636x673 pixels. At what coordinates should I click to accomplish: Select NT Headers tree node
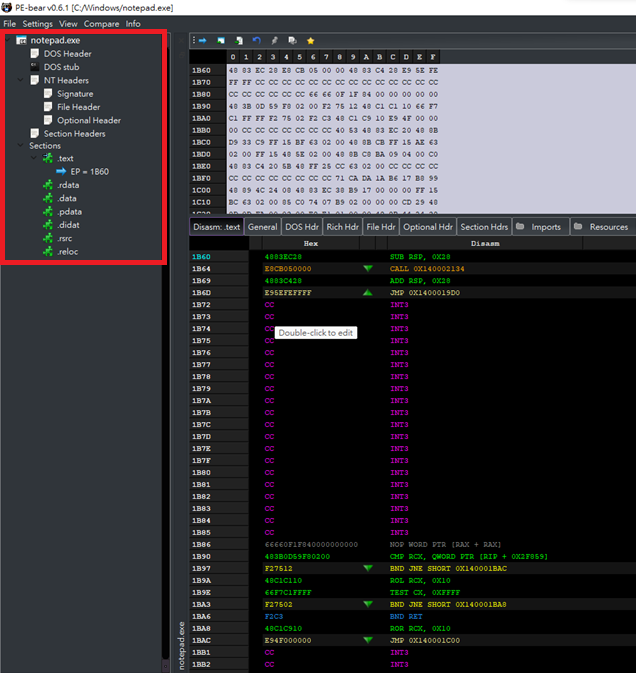tap(66, 80)
